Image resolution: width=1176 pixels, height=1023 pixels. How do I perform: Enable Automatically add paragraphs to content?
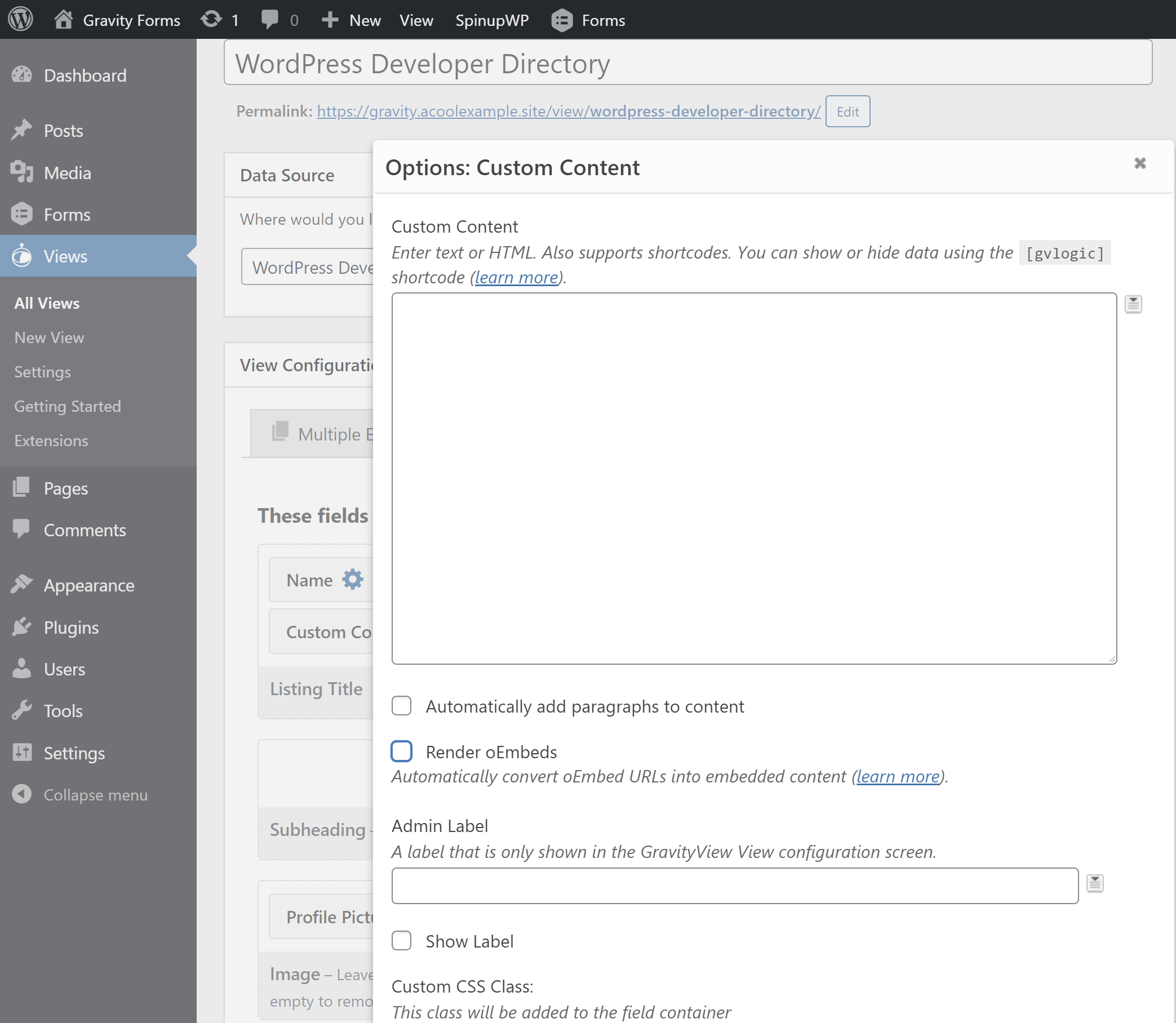click(402, 706)
